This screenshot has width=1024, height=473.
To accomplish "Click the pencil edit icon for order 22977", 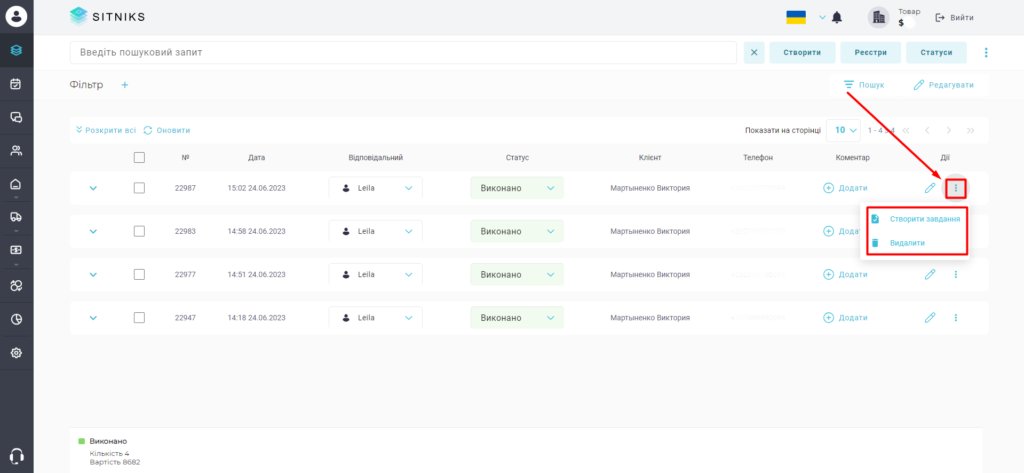I will click(930, 274).
